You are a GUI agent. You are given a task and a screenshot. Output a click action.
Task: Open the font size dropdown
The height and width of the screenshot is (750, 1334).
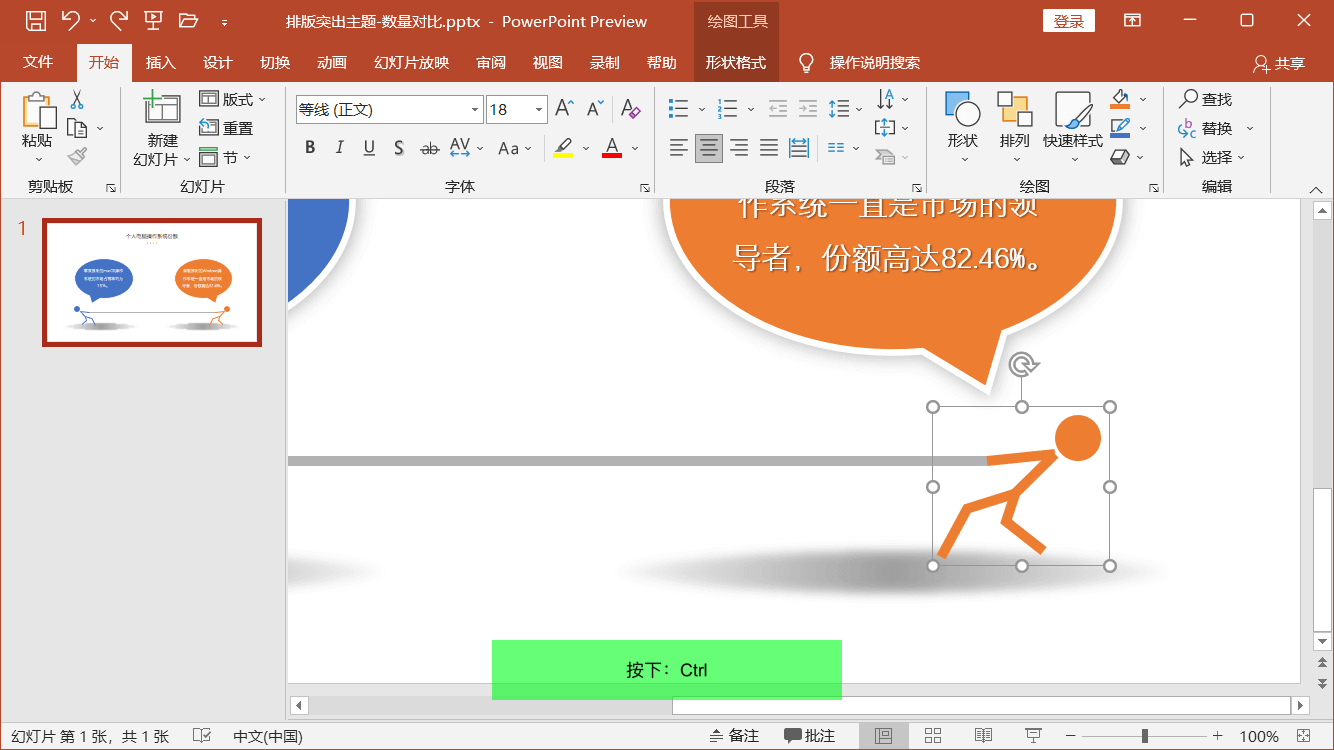pyautogui.click(x=538, y=108)
